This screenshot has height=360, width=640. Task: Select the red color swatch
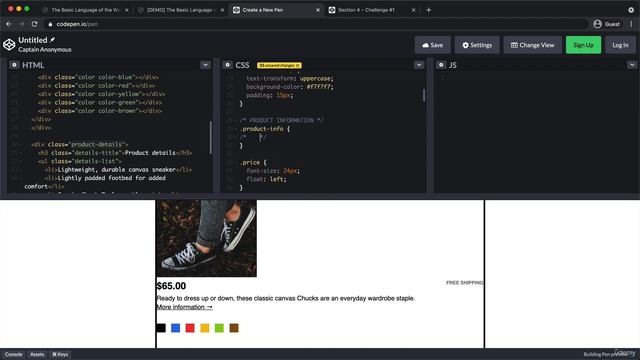190,328
